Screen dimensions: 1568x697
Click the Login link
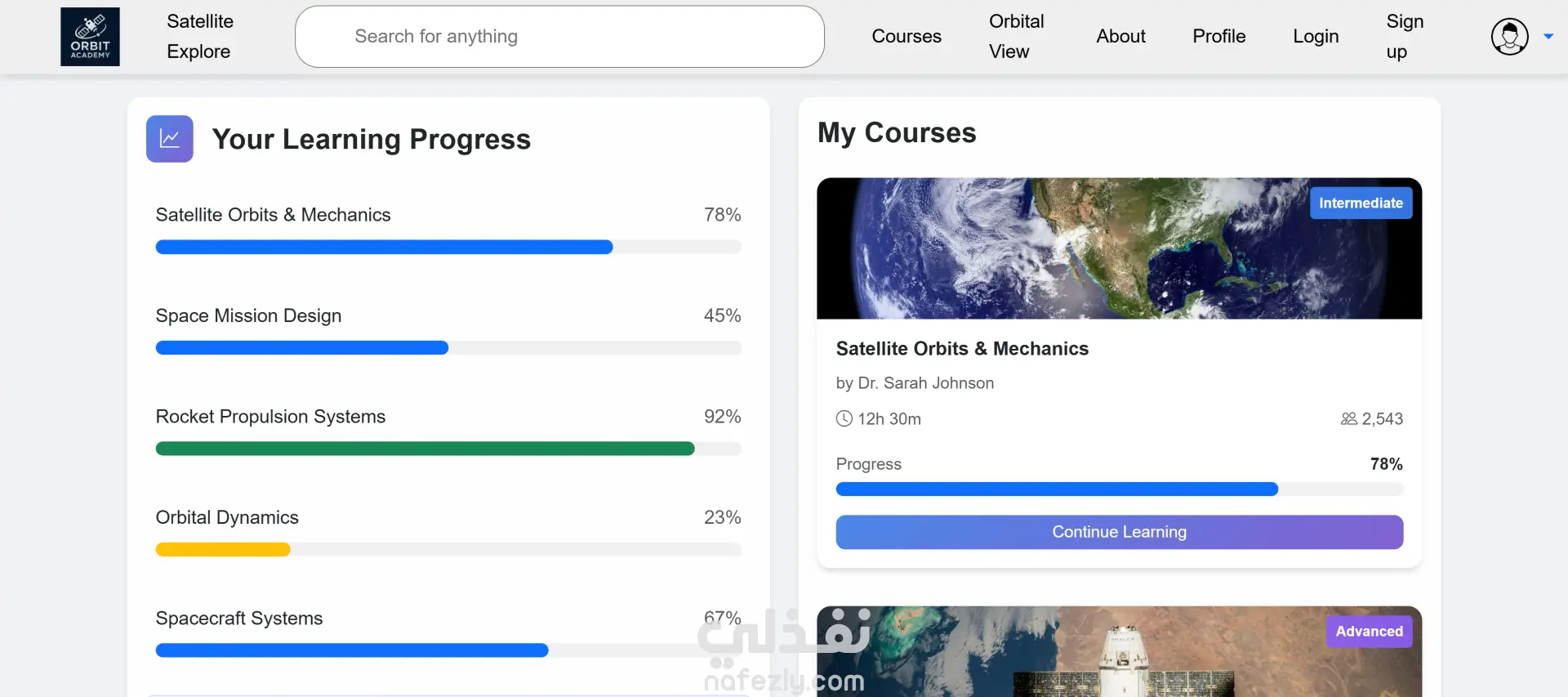tap(1316, 37)
